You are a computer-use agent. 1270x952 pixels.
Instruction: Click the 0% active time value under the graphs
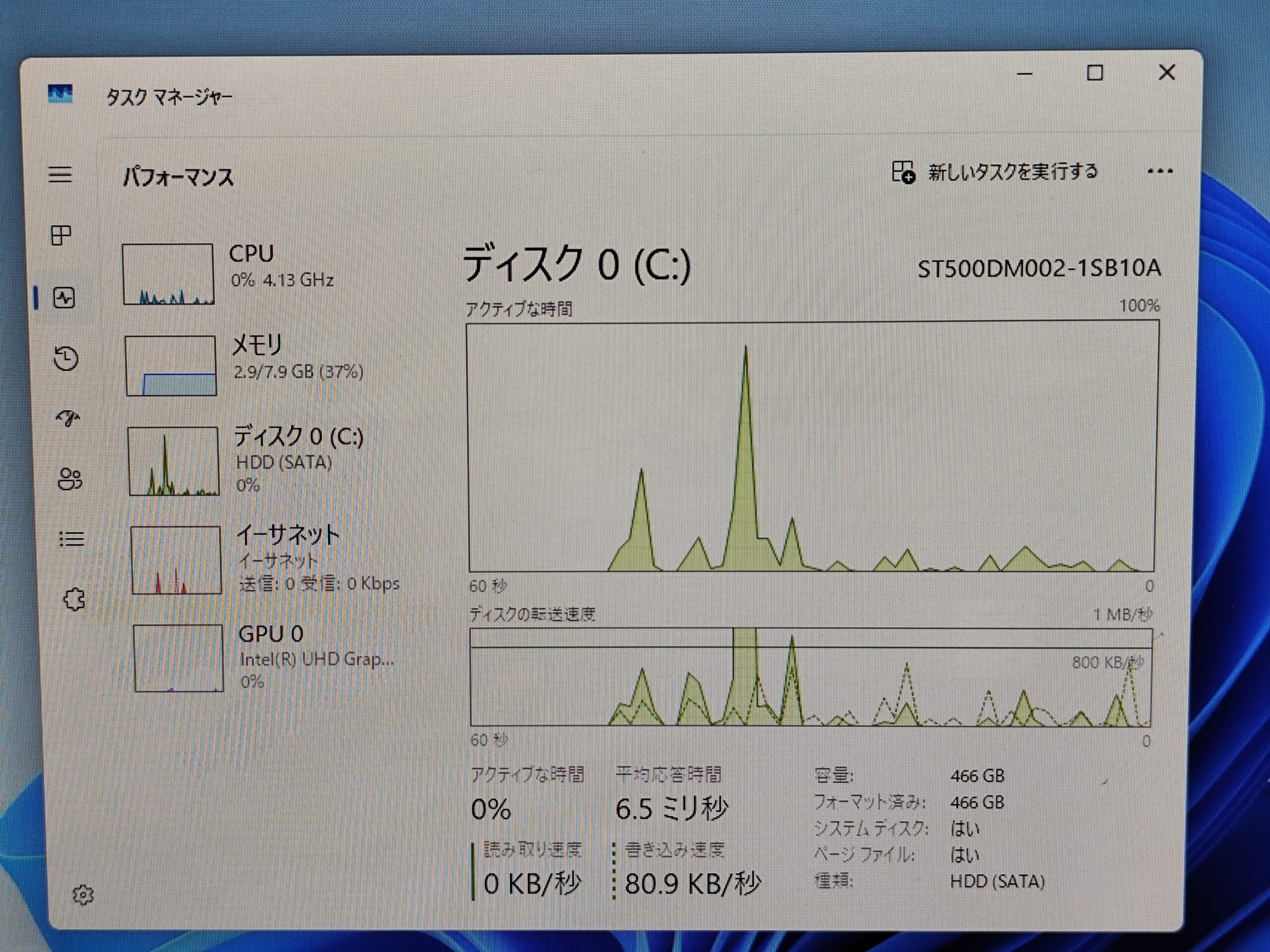pos(491,809)
